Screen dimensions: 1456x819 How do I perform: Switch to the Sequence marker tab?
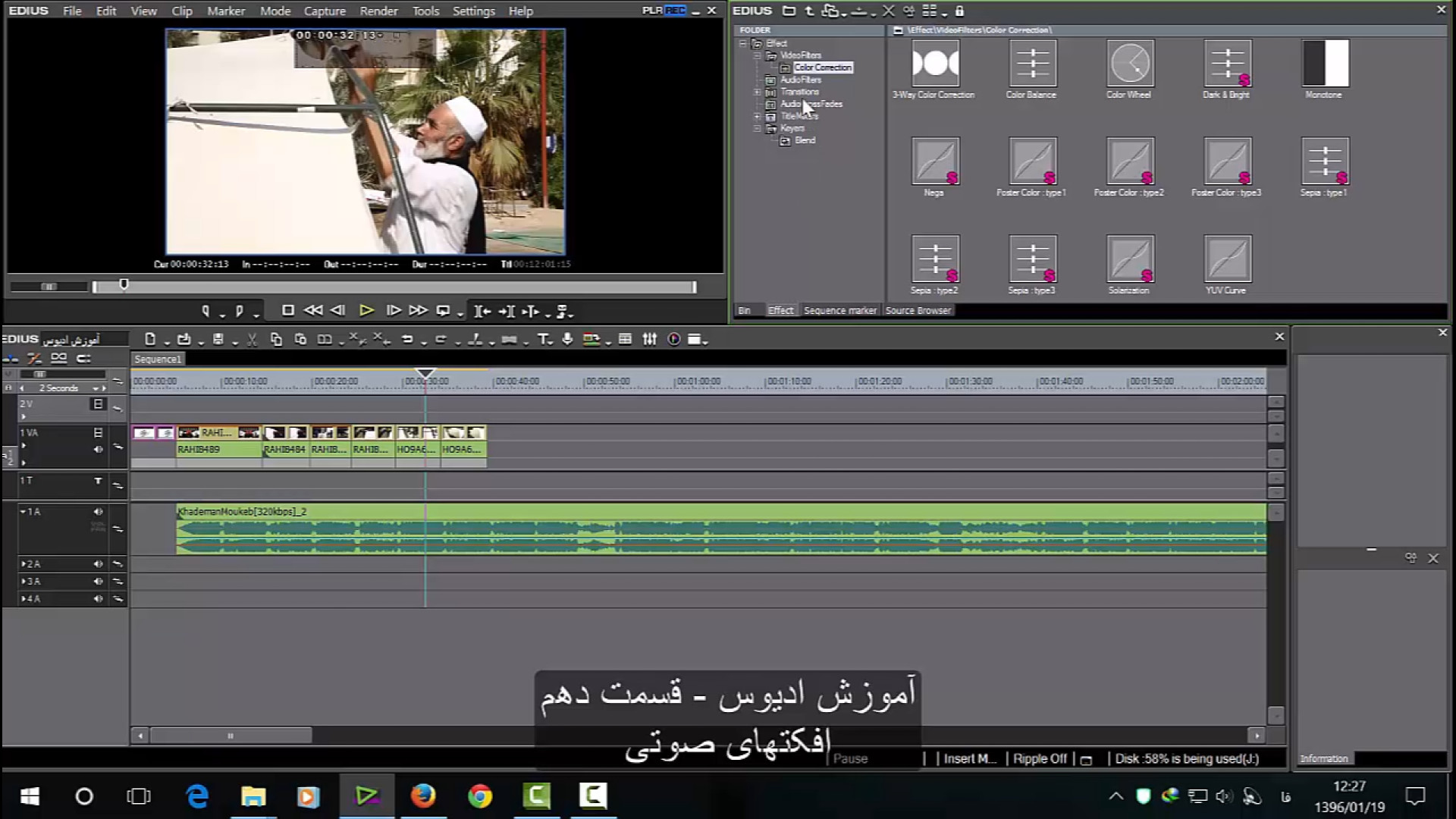pyautogui.click(x=839, y=310)
